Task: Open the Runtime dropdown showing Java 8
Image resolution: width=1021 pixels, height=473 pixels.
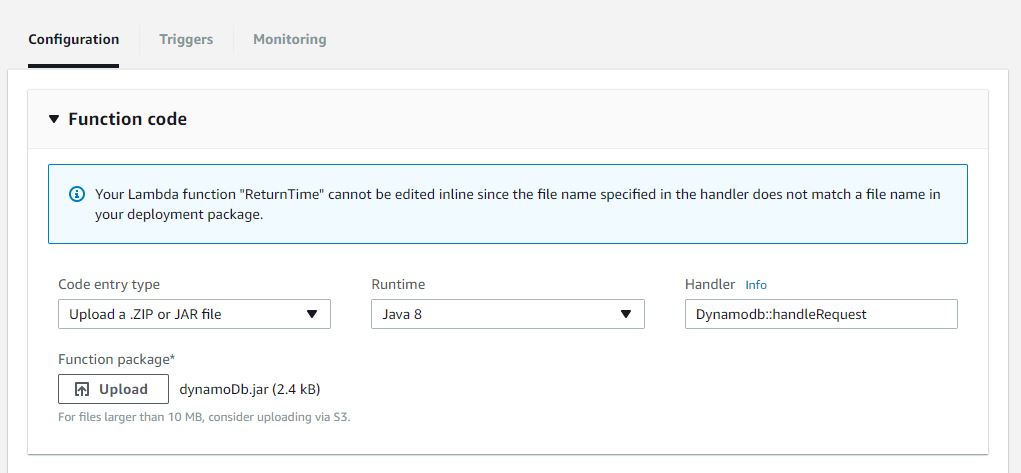Action: pos(508,314)
